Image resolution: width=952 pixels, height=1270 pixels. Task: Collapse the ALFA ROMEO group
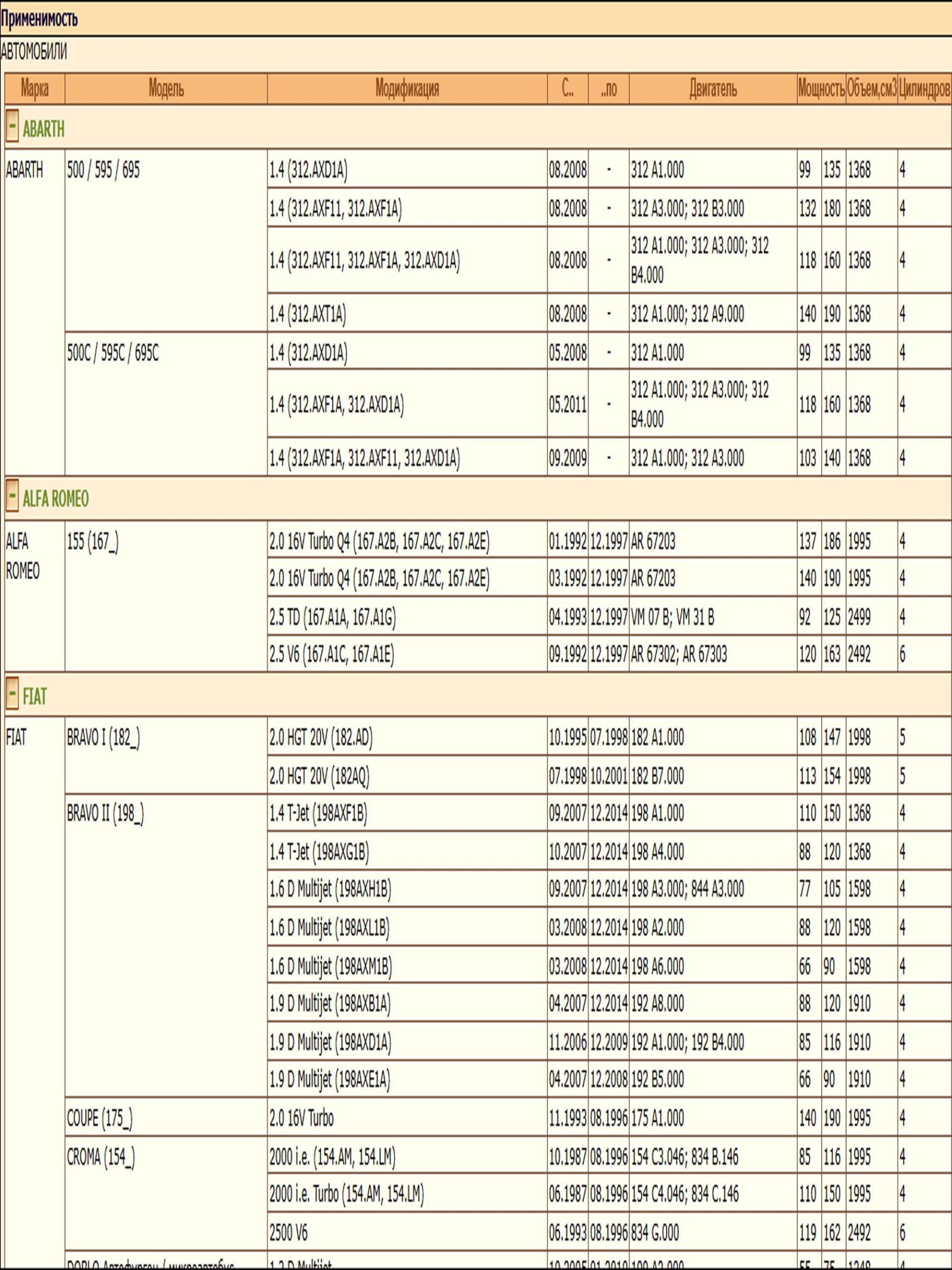click(x=12, y=496)
